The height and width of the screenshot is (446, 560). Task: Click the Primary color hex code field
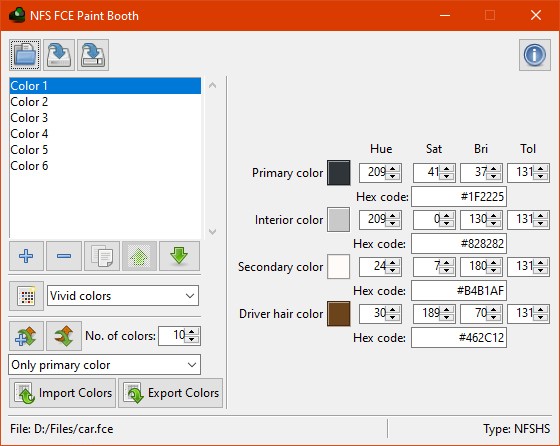(459, 196)
